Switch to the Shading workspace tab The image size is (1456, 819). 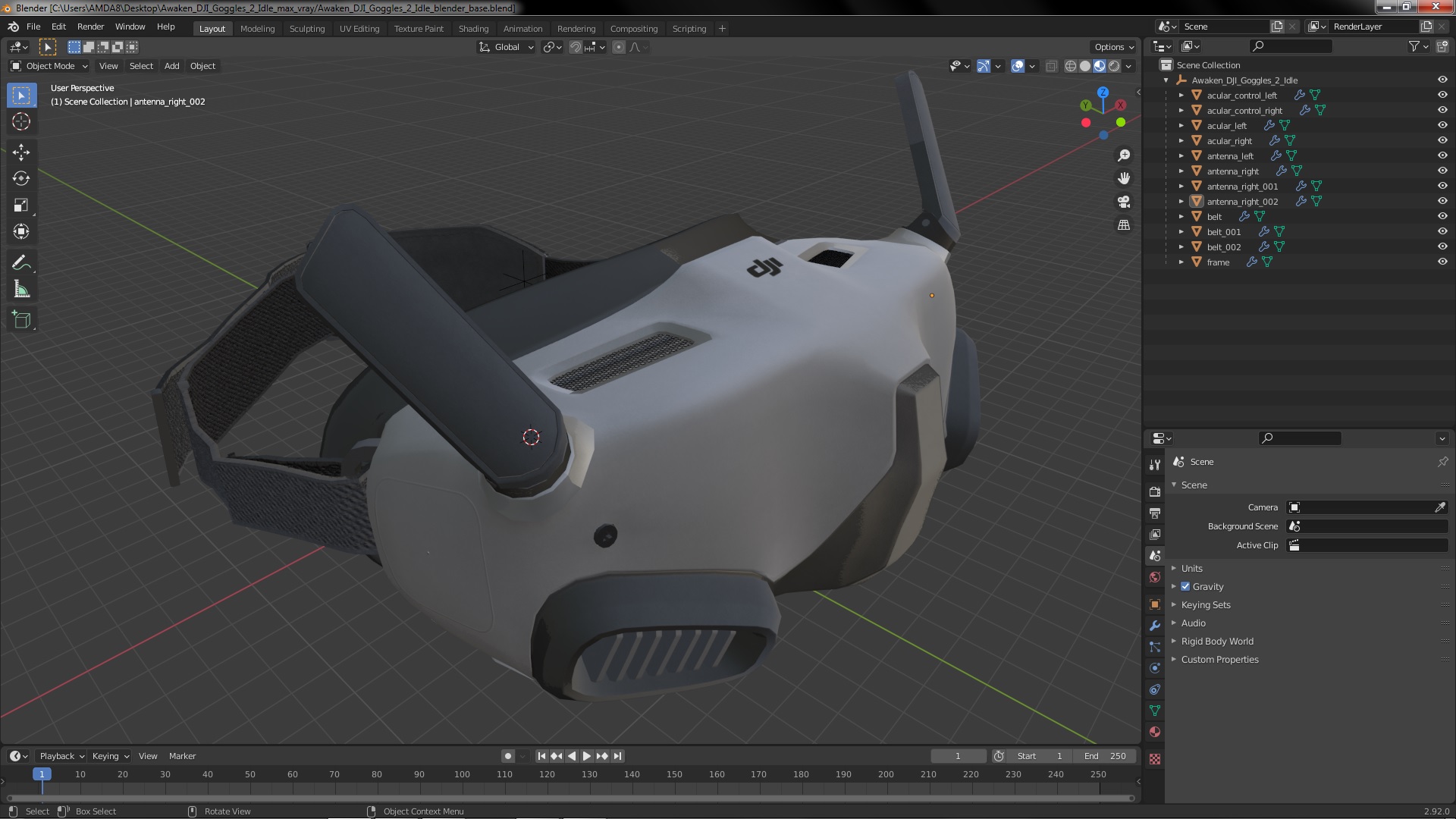(473, 29)
